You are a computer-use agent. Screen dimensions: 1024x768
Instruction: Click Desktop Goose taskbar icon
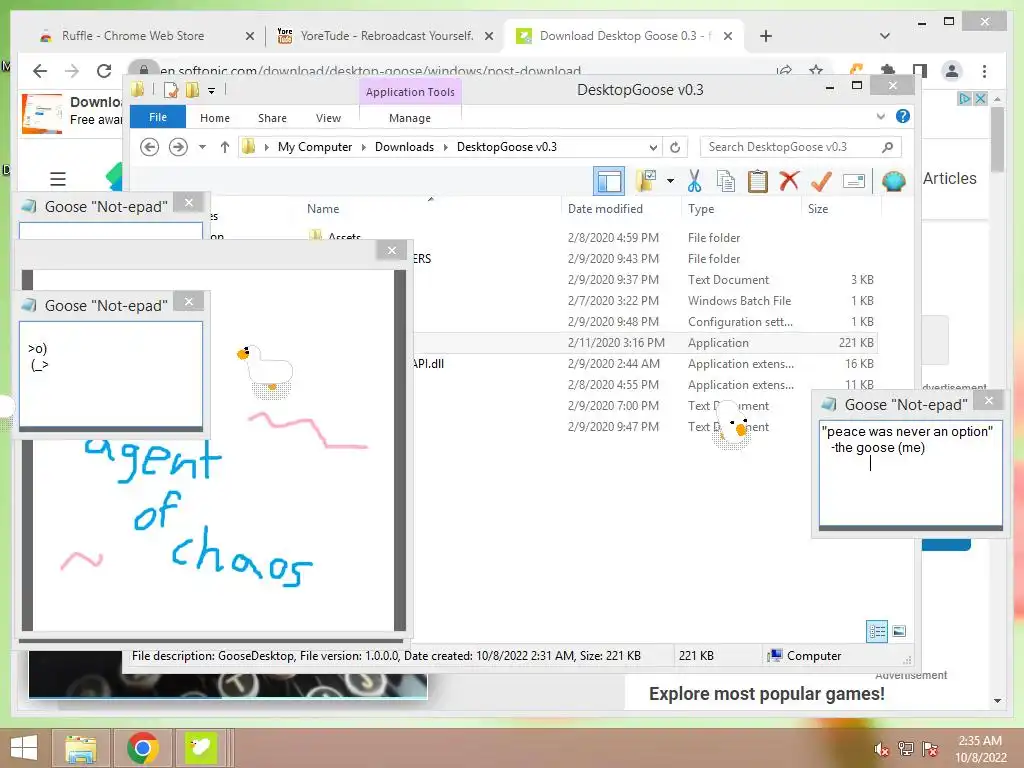coord(201,748)
